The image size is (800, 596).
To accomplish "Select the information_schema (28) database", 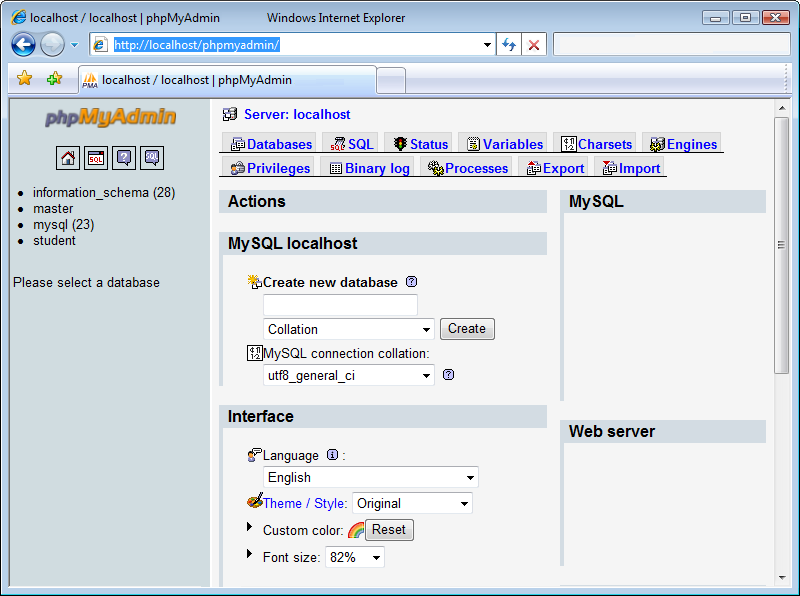I will pos(104,192).
